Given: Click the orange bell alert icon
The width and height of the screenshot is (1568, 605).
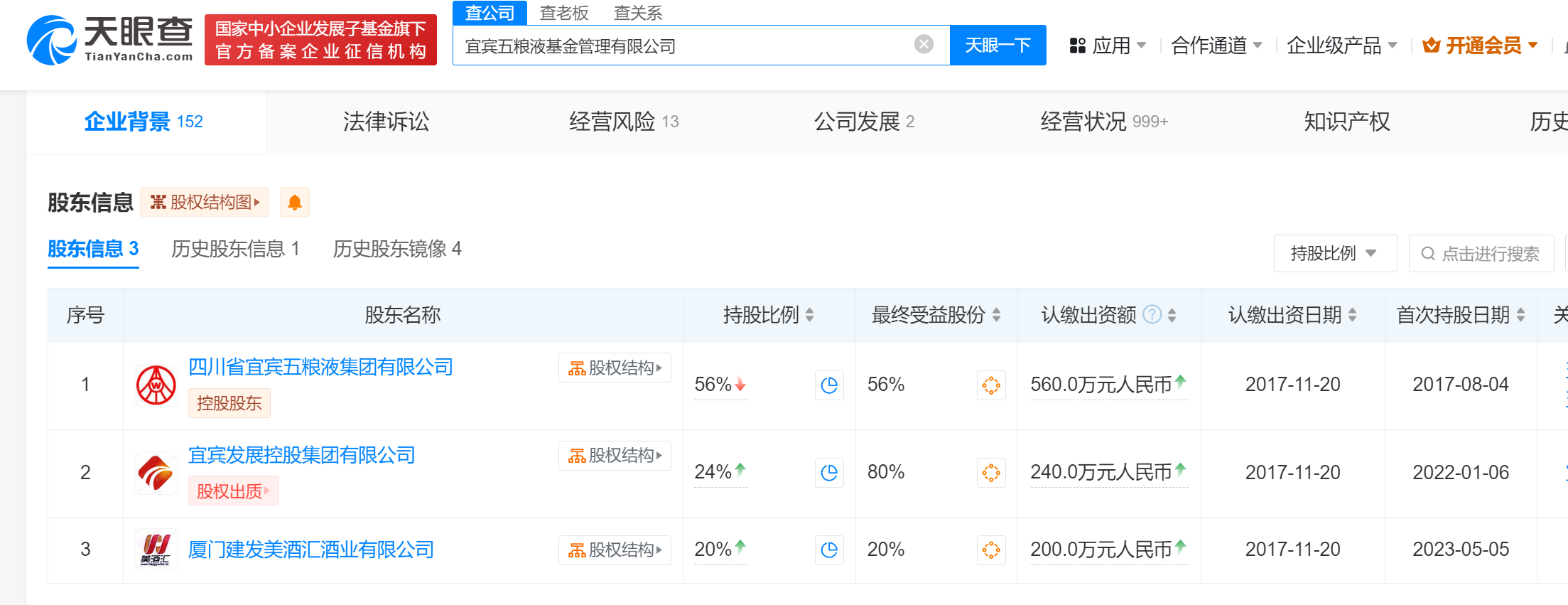Looking at the screenshot, I should [x=294, y=203].
